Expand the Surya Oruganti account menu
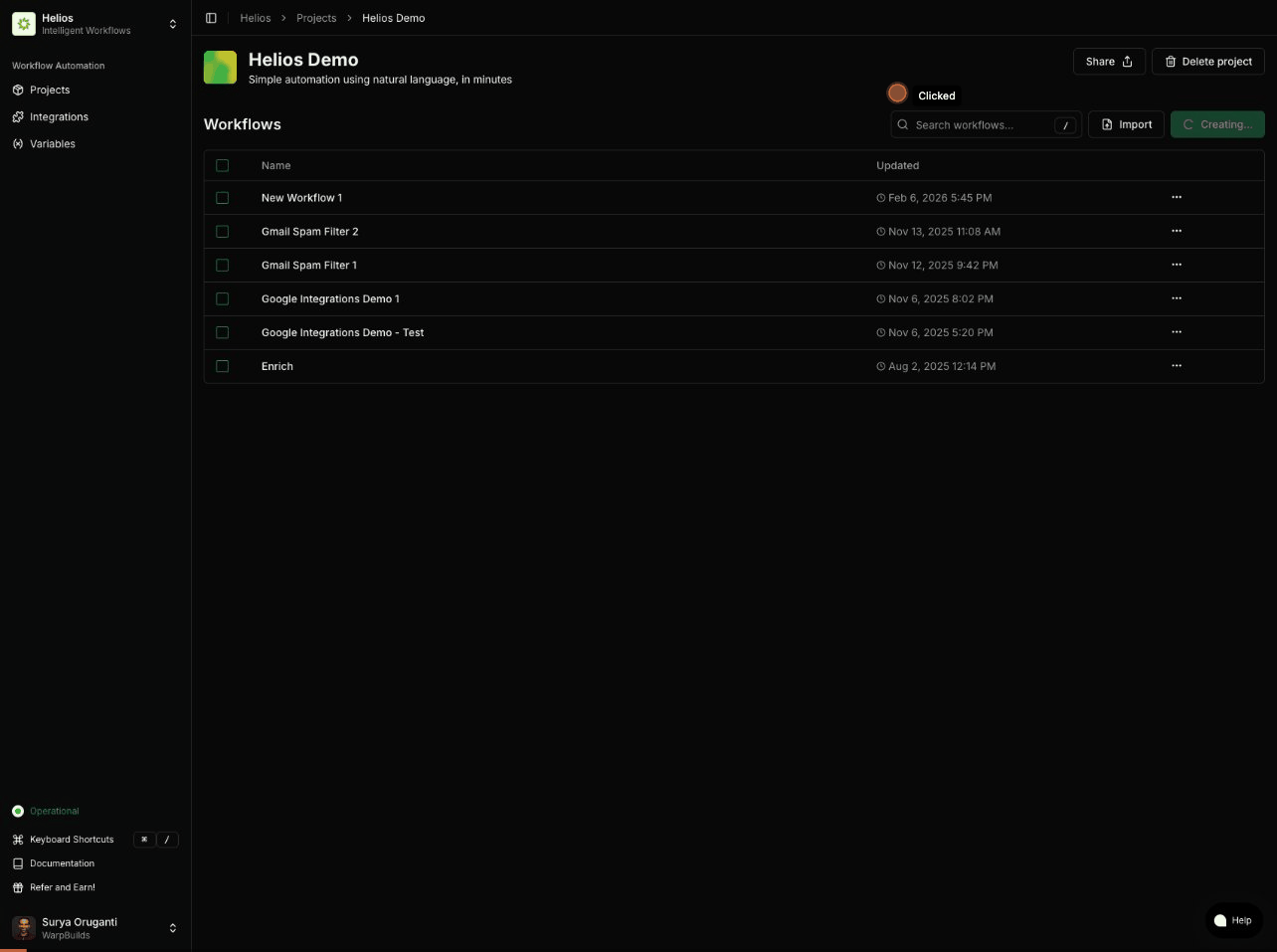 [172, 927]
